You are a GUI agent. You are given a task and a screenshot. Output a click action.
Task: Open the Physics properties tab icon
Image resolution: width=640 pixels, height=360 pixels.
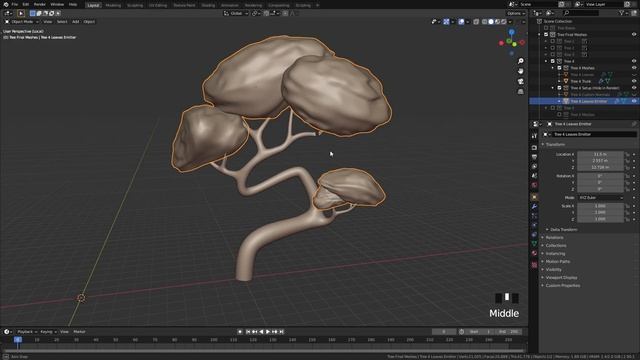pos(534,225)
